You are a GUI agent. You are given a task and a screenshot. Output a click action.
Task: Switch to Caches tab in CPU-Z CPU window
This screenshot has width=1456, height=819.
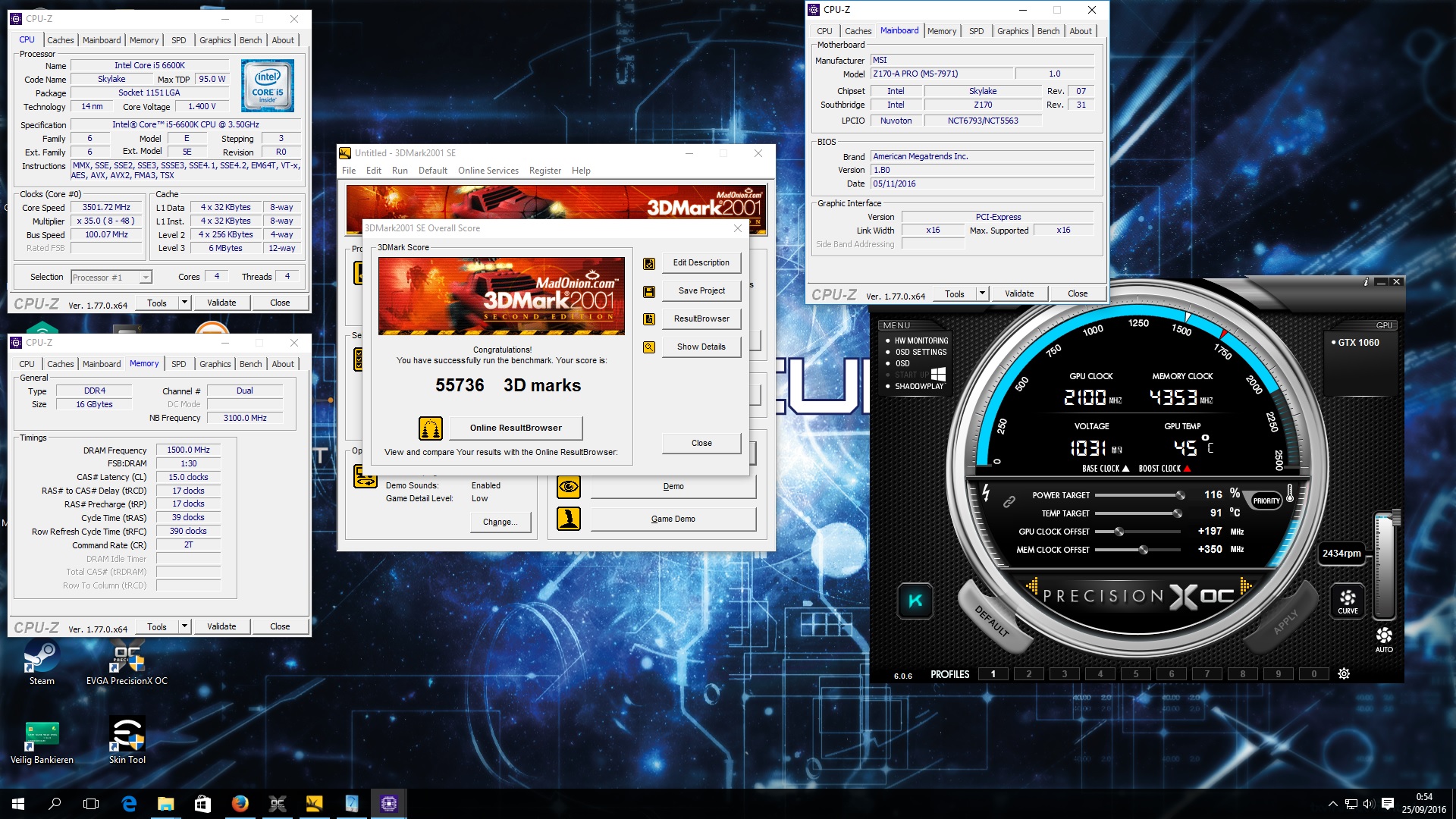click(x=60, y=40)
